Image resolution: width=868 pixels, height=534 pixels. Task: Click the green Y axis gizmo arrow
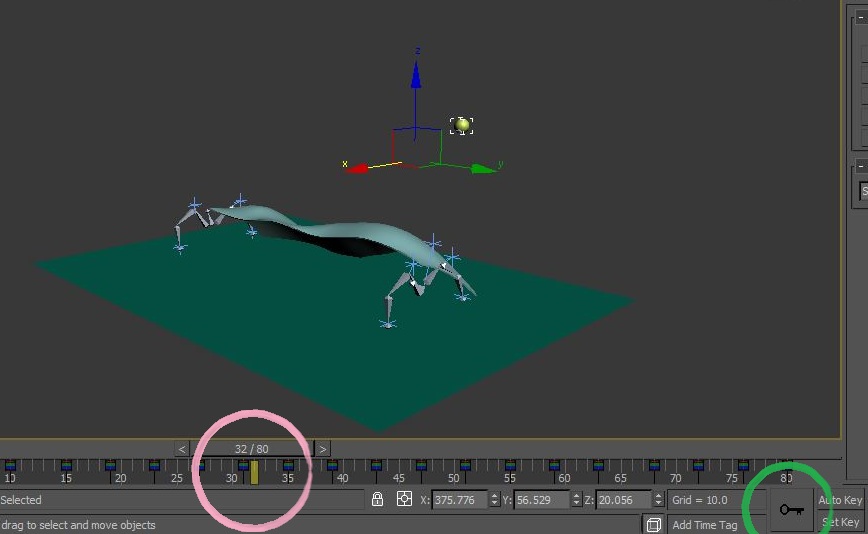483,168
